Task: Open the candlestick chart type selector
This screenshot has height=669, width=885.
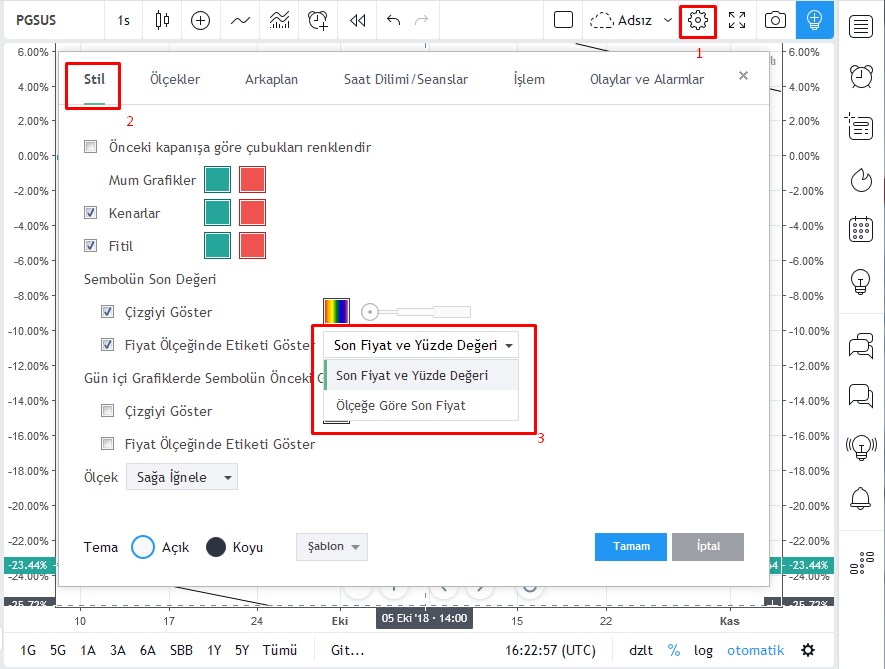Action: tap(163, 20)
